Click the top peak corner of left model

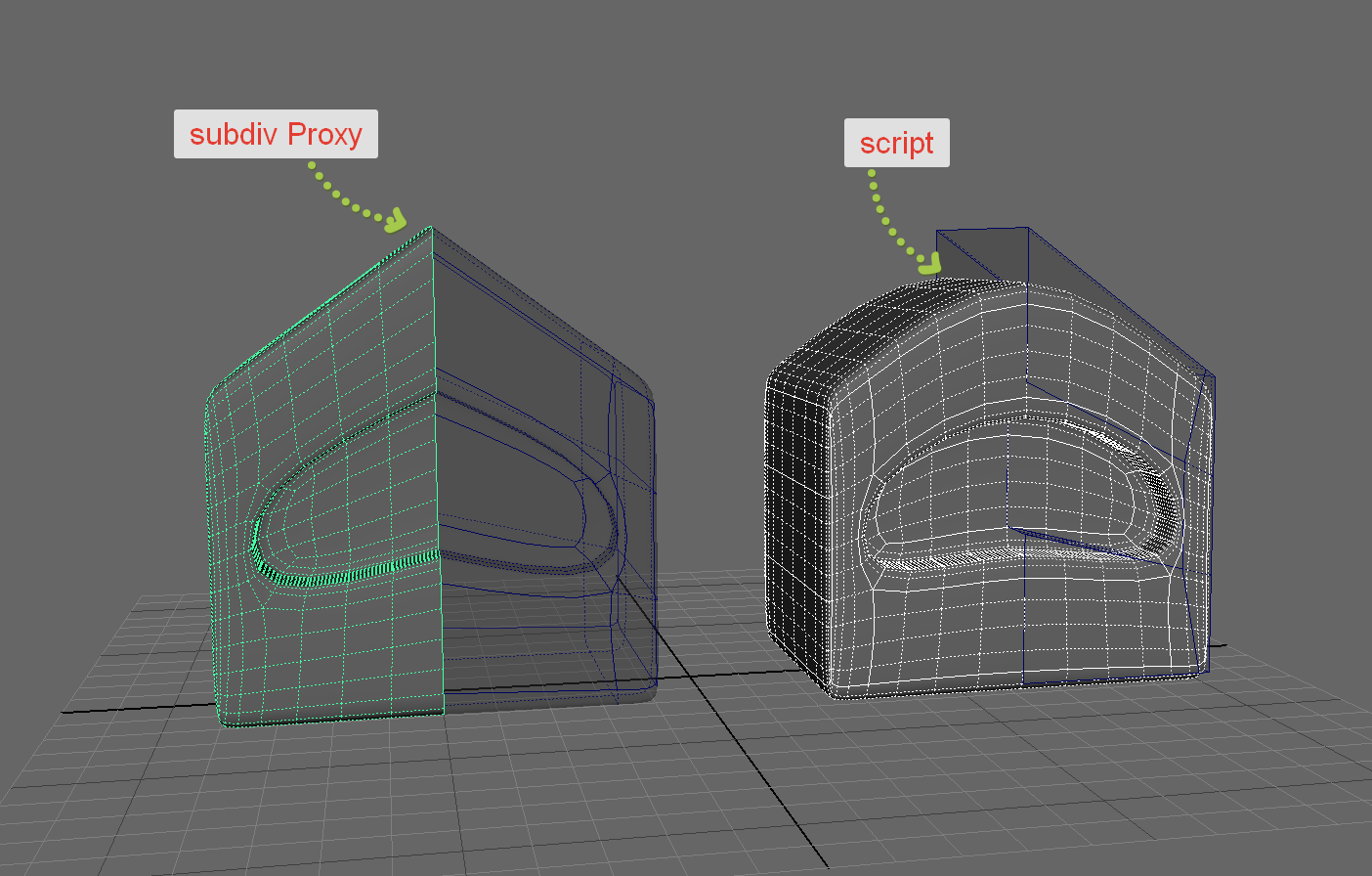(x=431, y=229)
